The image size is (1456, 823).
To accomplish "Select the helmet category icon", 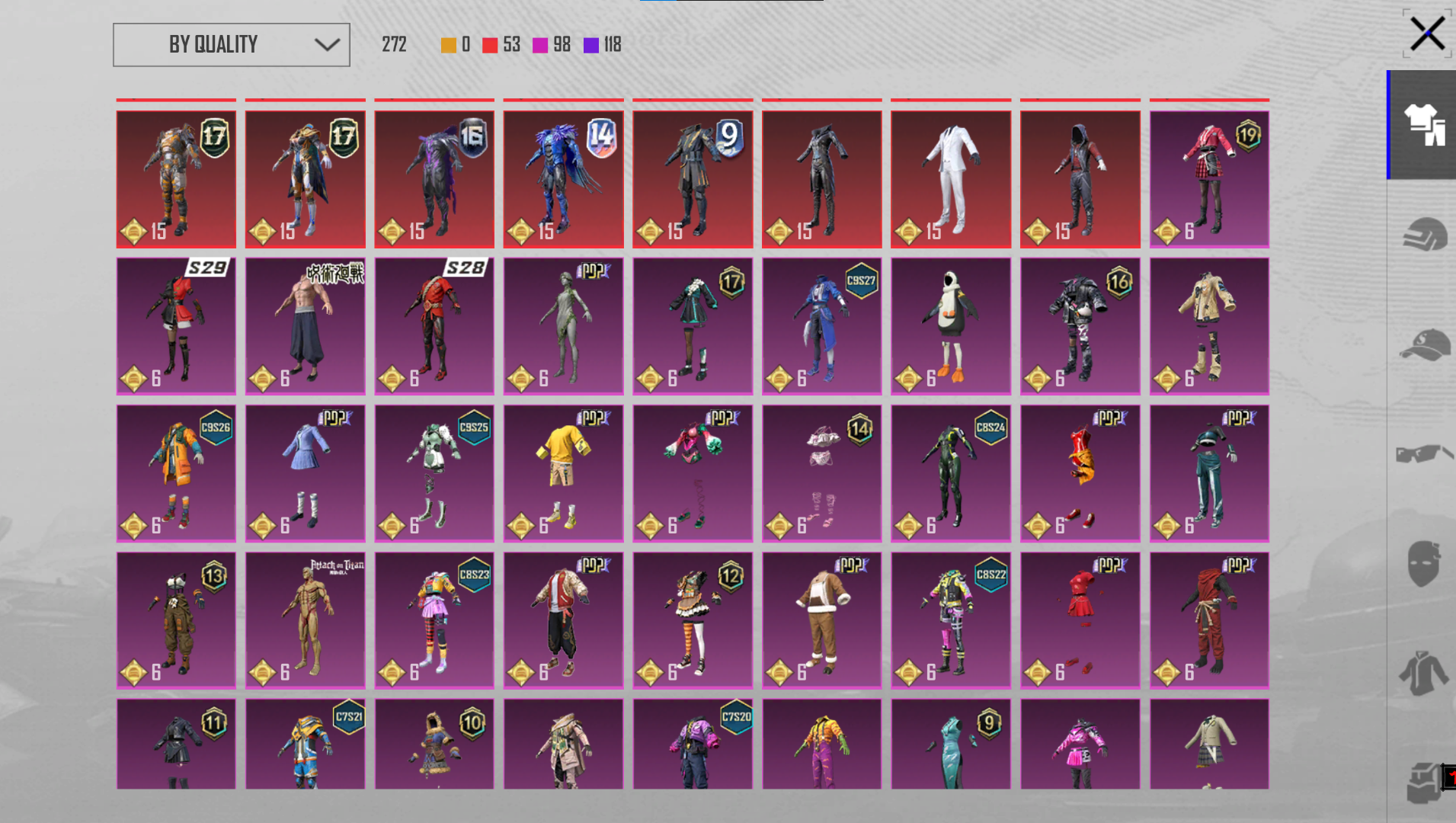I will [x=1424, y=234].
